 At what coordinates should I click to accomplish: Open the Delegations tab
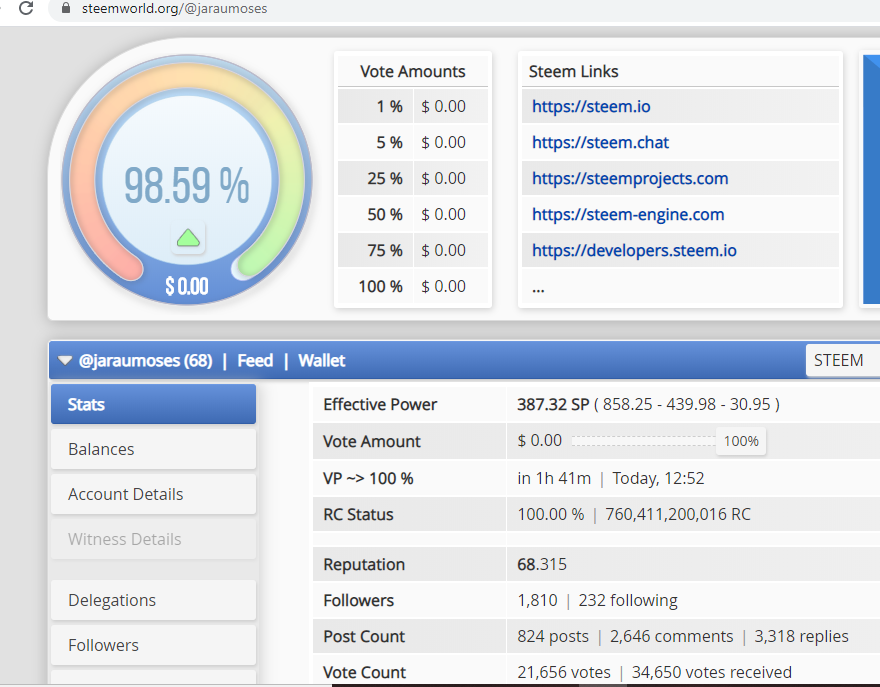tap(153, 600)
